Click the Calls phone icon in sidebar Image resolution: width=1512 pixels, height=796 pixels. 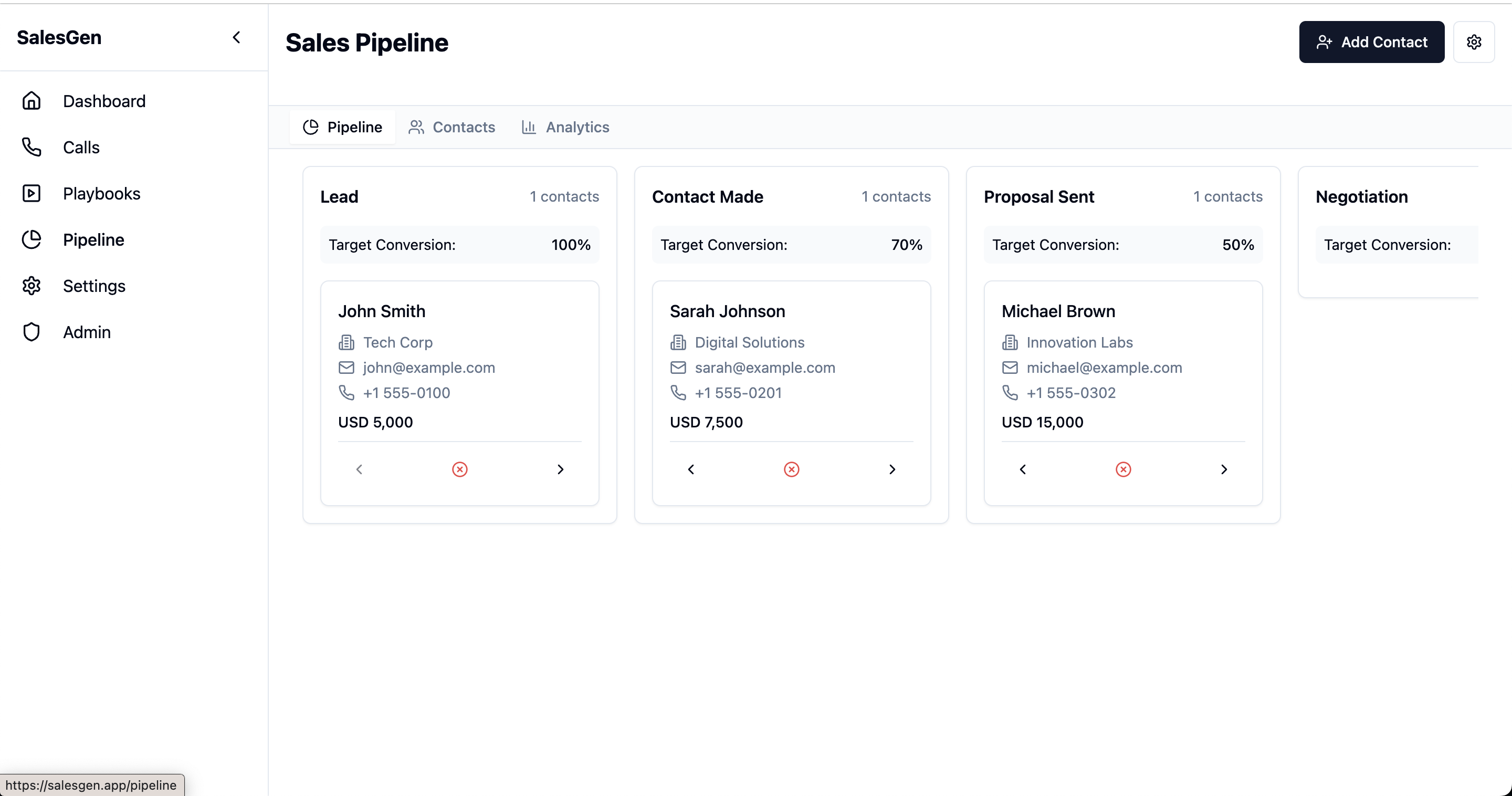tap(31, 148)
